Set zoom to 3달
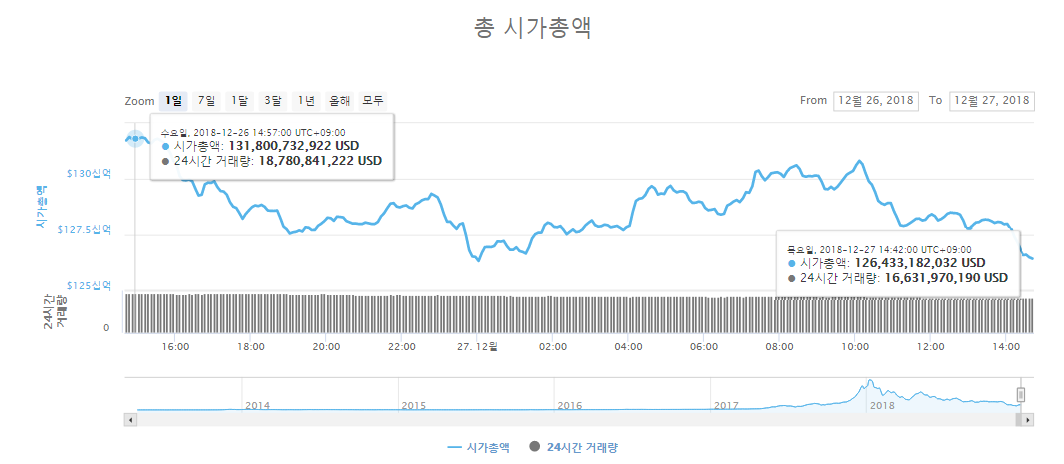The height and width of the screenshot is (464, 1064). [x=273, y=101]
